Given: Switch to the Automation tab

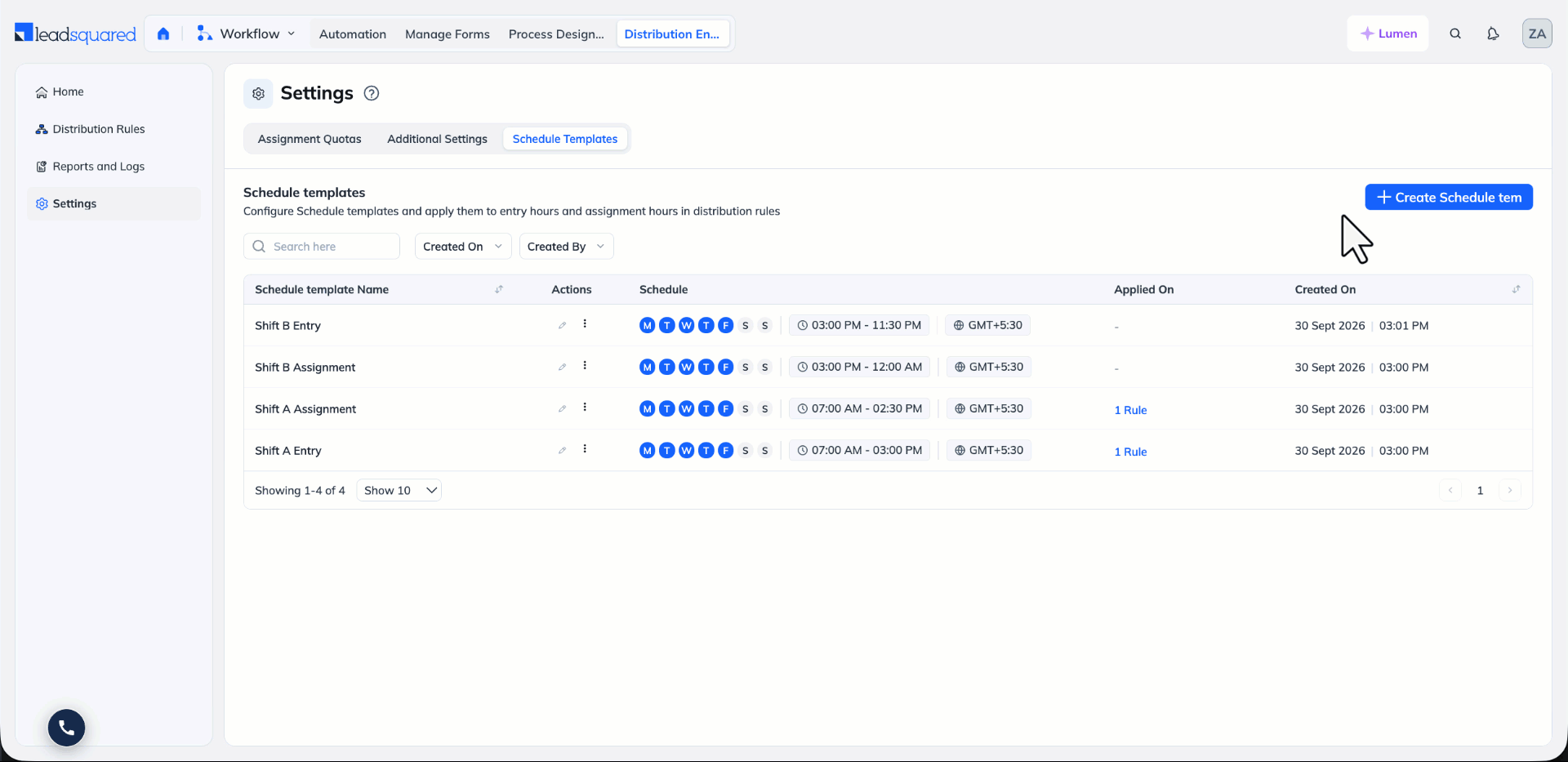Looking at the screenshot, I should [353, 34].
